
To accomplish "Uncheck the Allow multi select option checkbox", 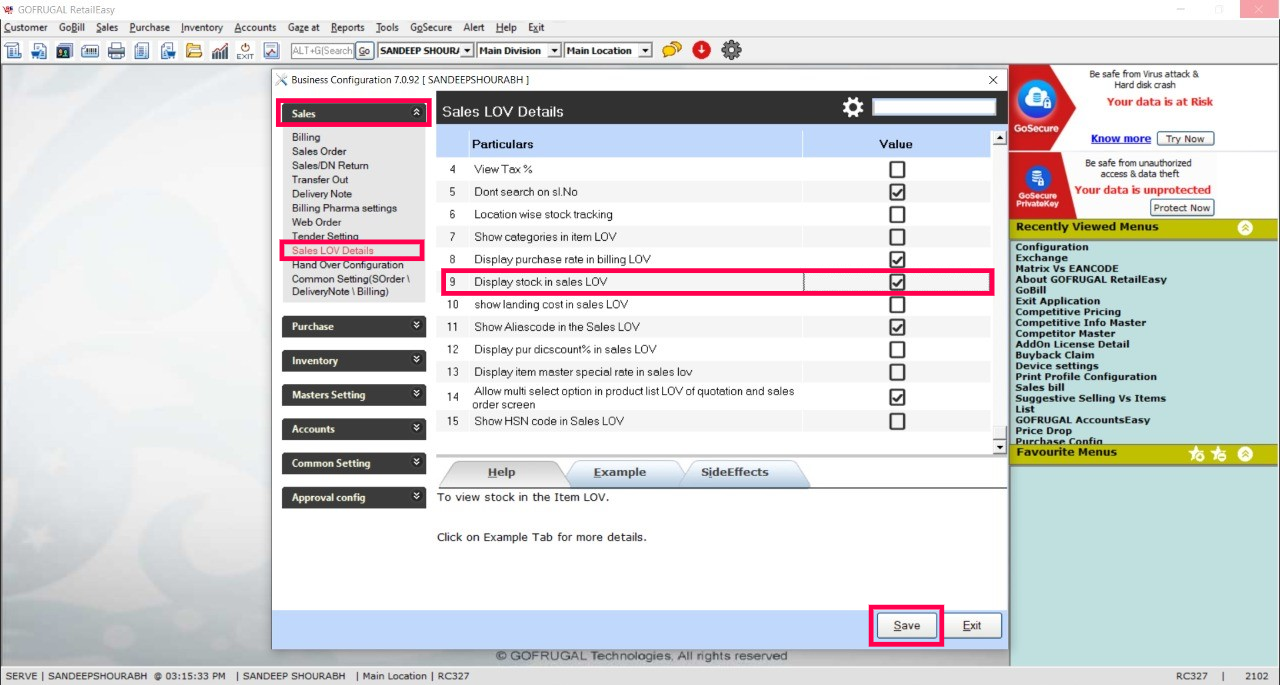I will point(897,397).
